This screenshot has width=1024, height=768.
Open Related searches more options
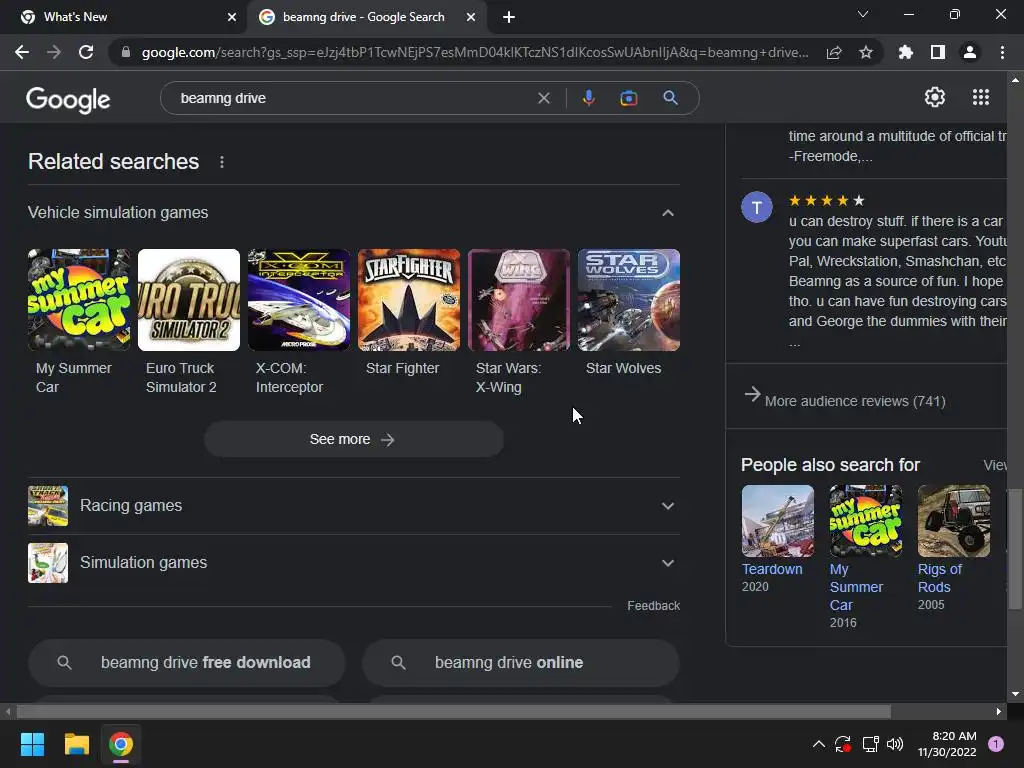222,162
